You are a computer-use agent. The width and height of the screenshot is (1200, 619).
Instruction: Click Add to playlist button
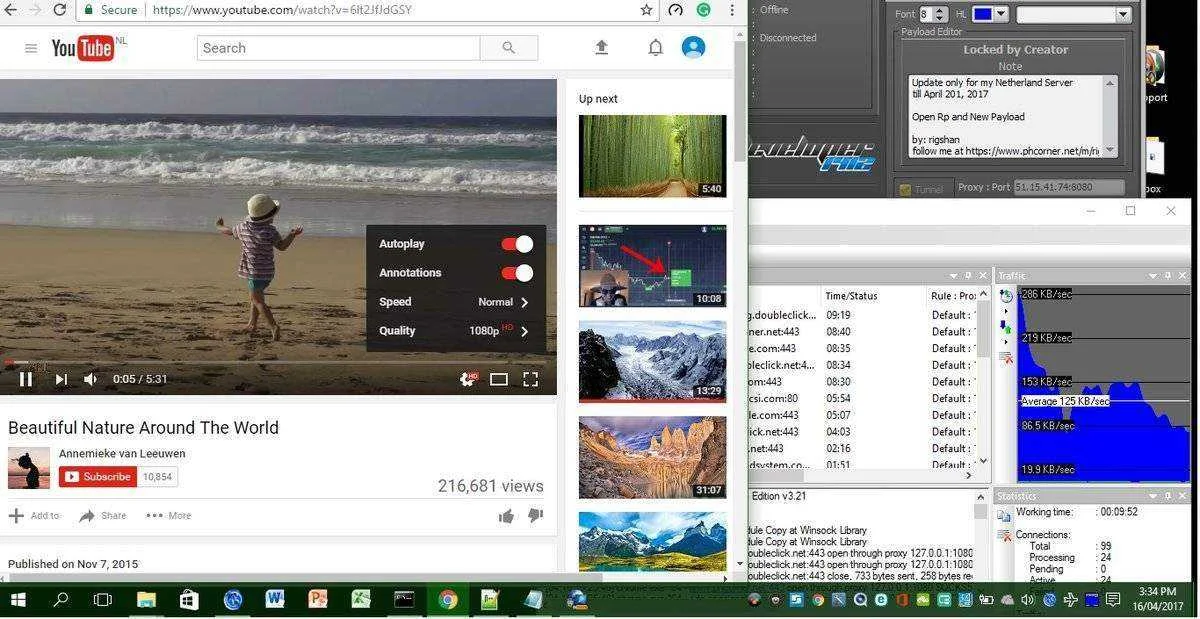pyautogui.click(x=34, y=516)
